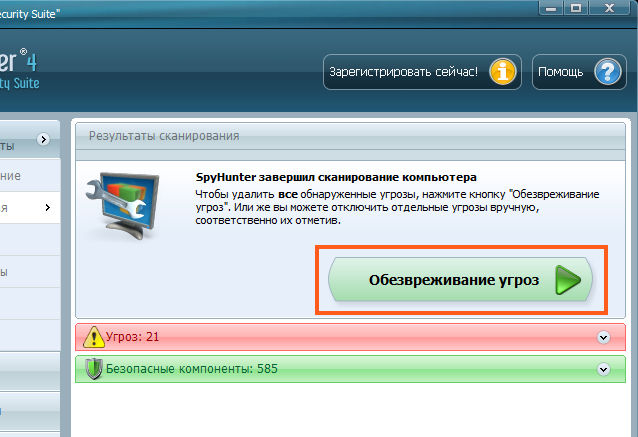Viewport: 638px width, 437px height.
Task: Click the orange info icon
Action: tap(503, 72)
